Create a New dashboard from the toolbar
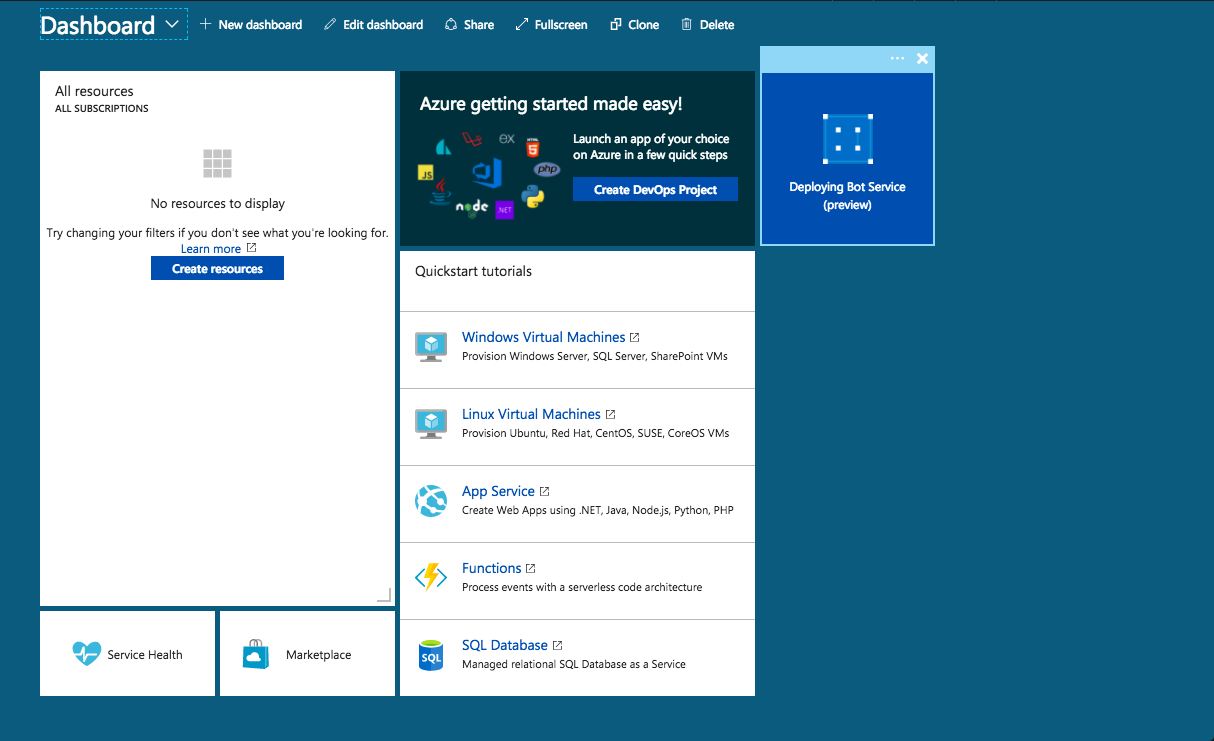Screen dimensions: 1214x741 point(251,25)
